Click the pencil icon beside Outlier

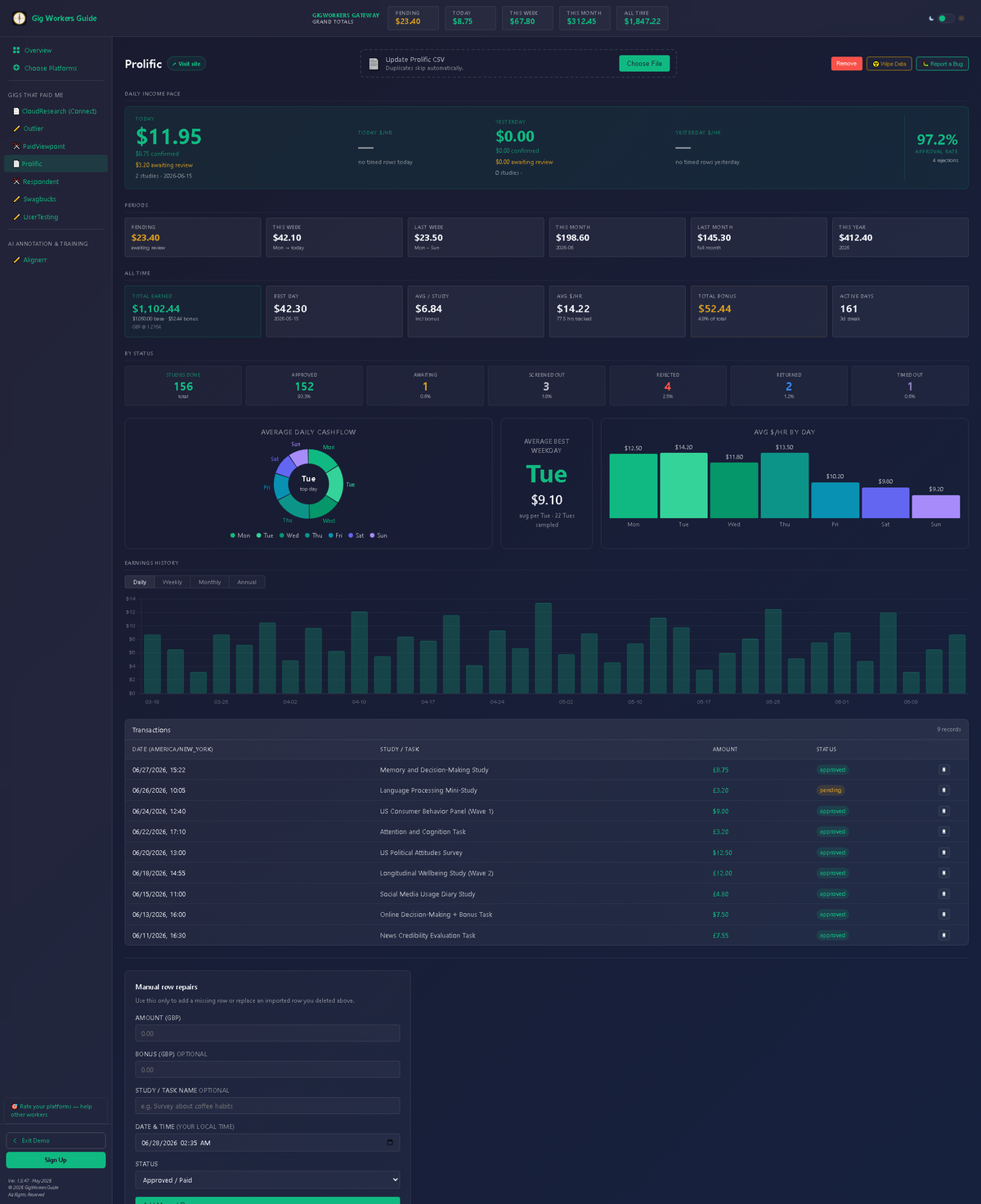pyautogui.click(x=16, y=128)
